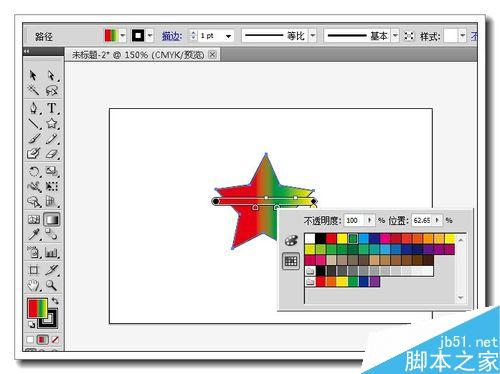The height and width of the screenshot is (374, 500).
Task: Pick the cyan blue swatch in top row
Action: [364, 238]
